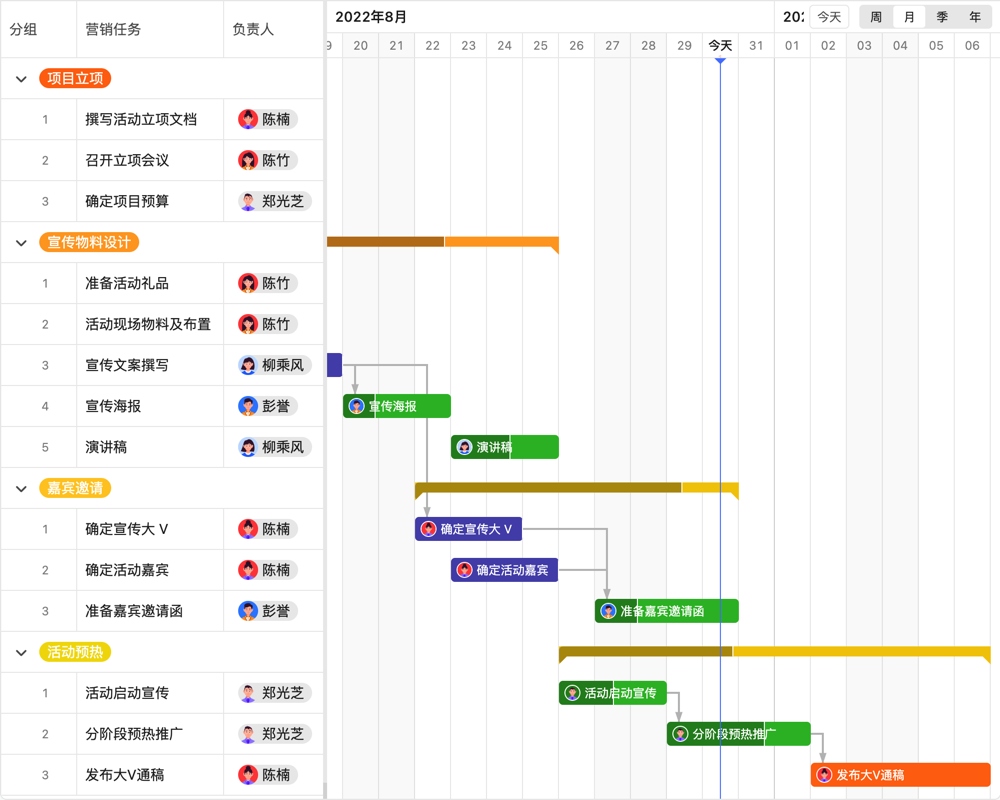Collapse the 项目立项 group
The height and width of the screenshot is (800, 1000).
21,79
